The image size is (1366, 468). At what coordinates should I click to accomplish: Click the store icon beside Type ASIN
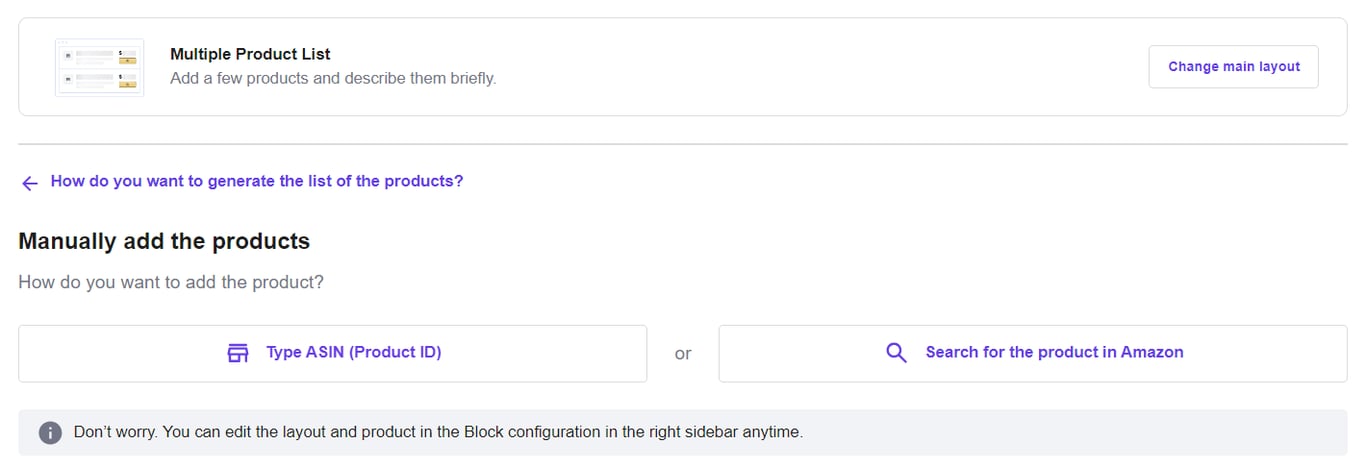click(238, 353)
